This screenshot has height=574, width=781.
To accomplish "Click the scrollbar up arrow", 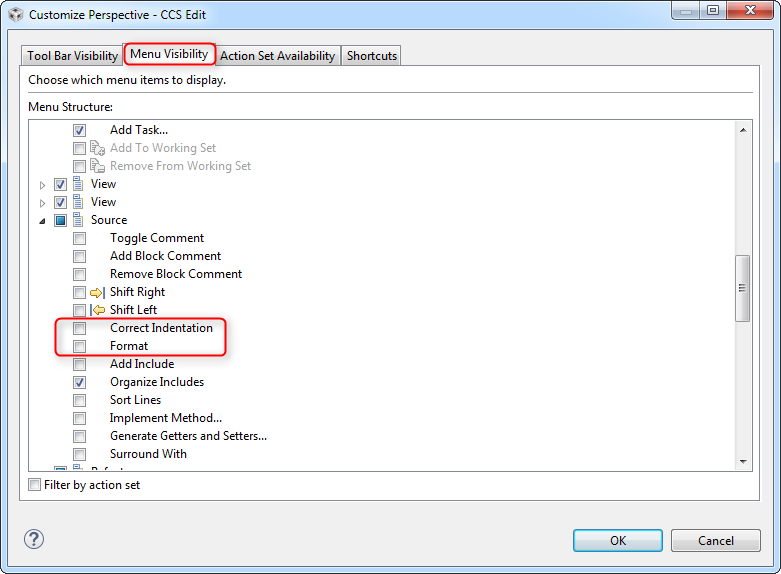I will 743,130.
